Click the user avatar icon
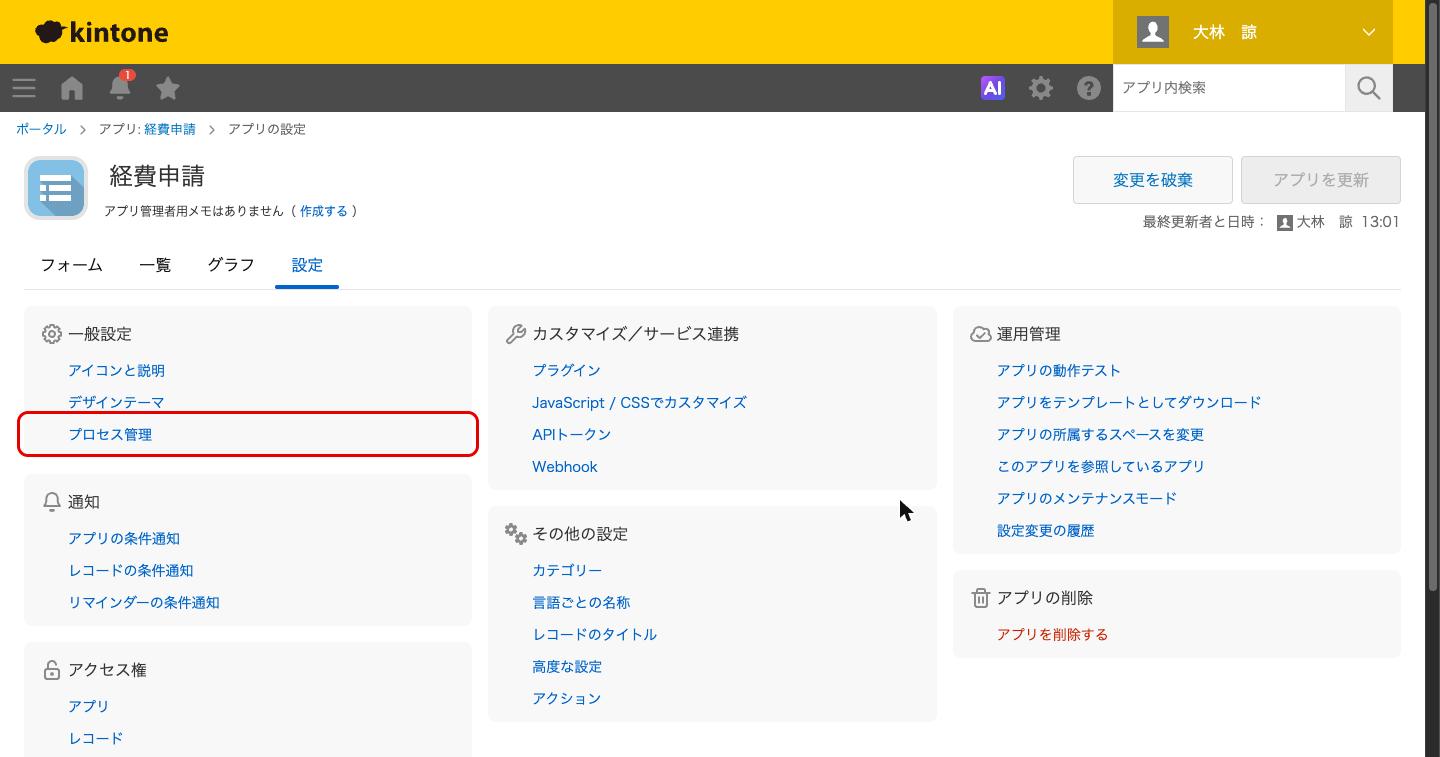1440x757 pixels. (x=1153, y=32)
